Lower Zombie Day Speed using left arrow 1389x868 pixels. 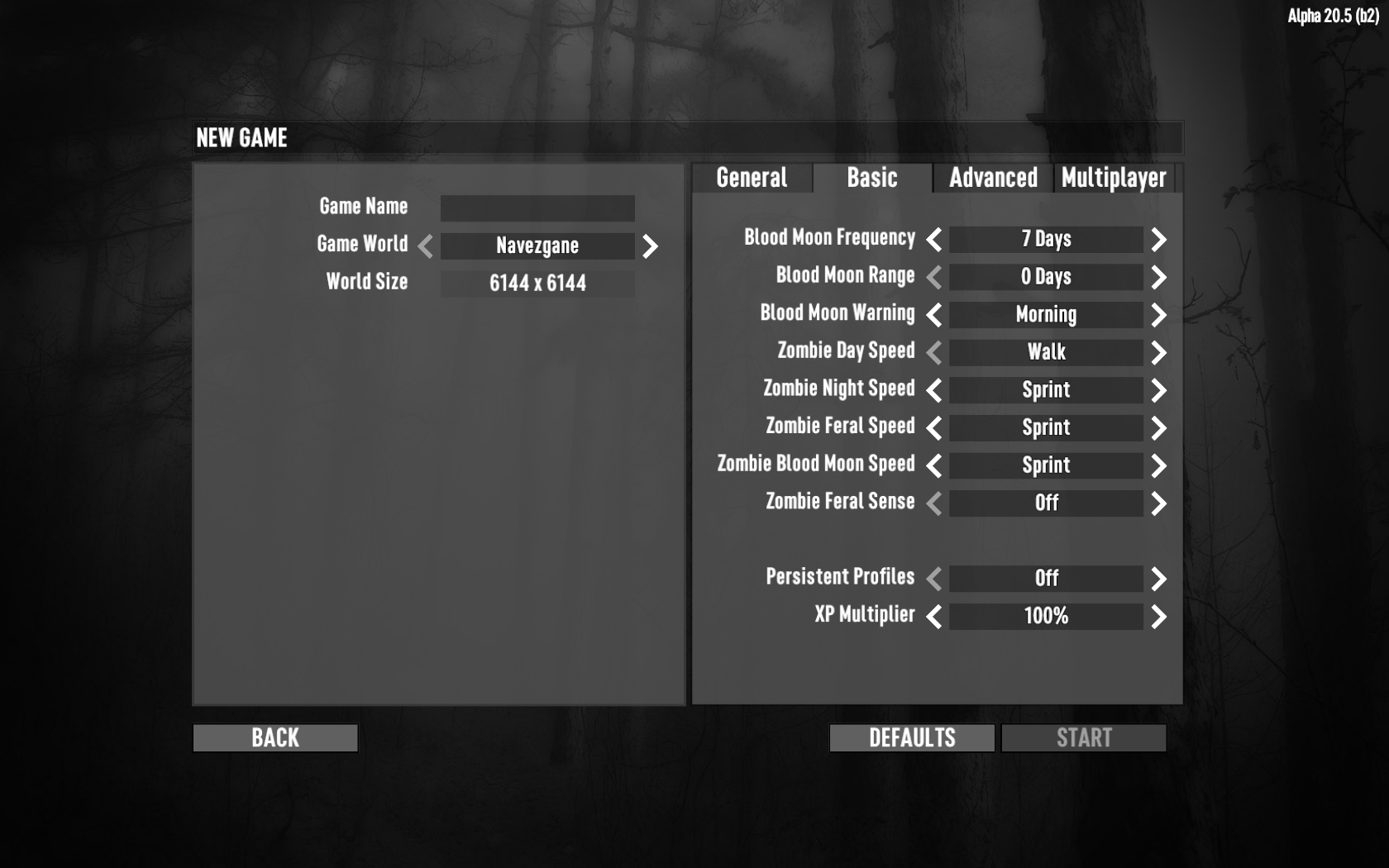pos(934,353)
